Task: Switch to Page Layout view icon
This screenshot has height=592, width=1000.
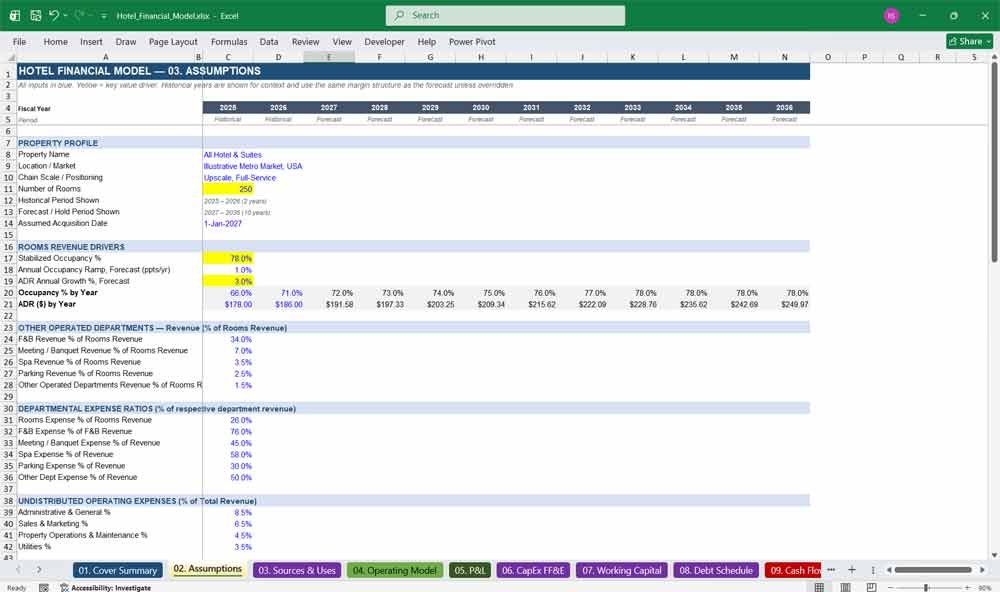Action: 845,587
